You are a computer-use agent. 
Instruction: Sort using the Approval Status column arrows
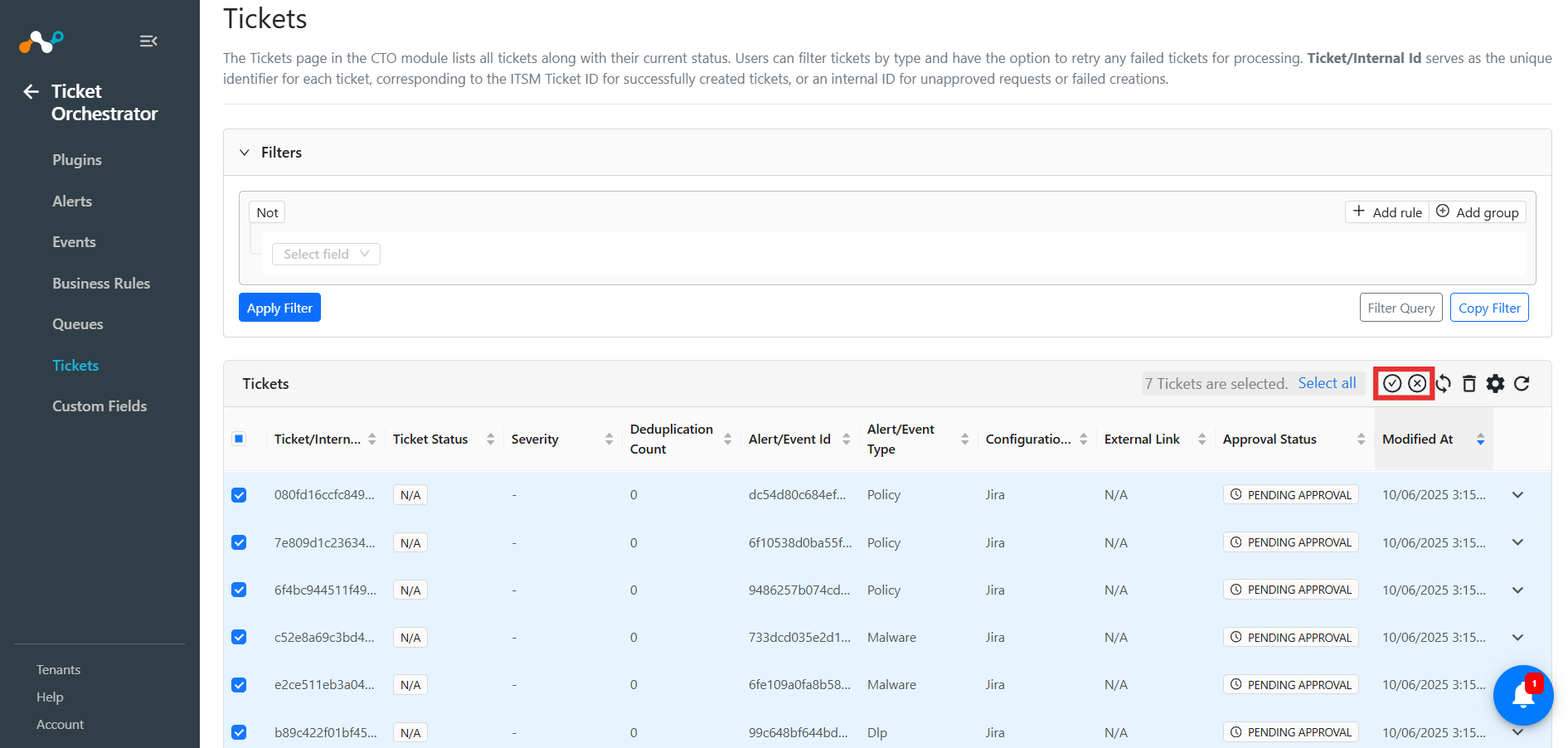click(x=1362, y=440)
